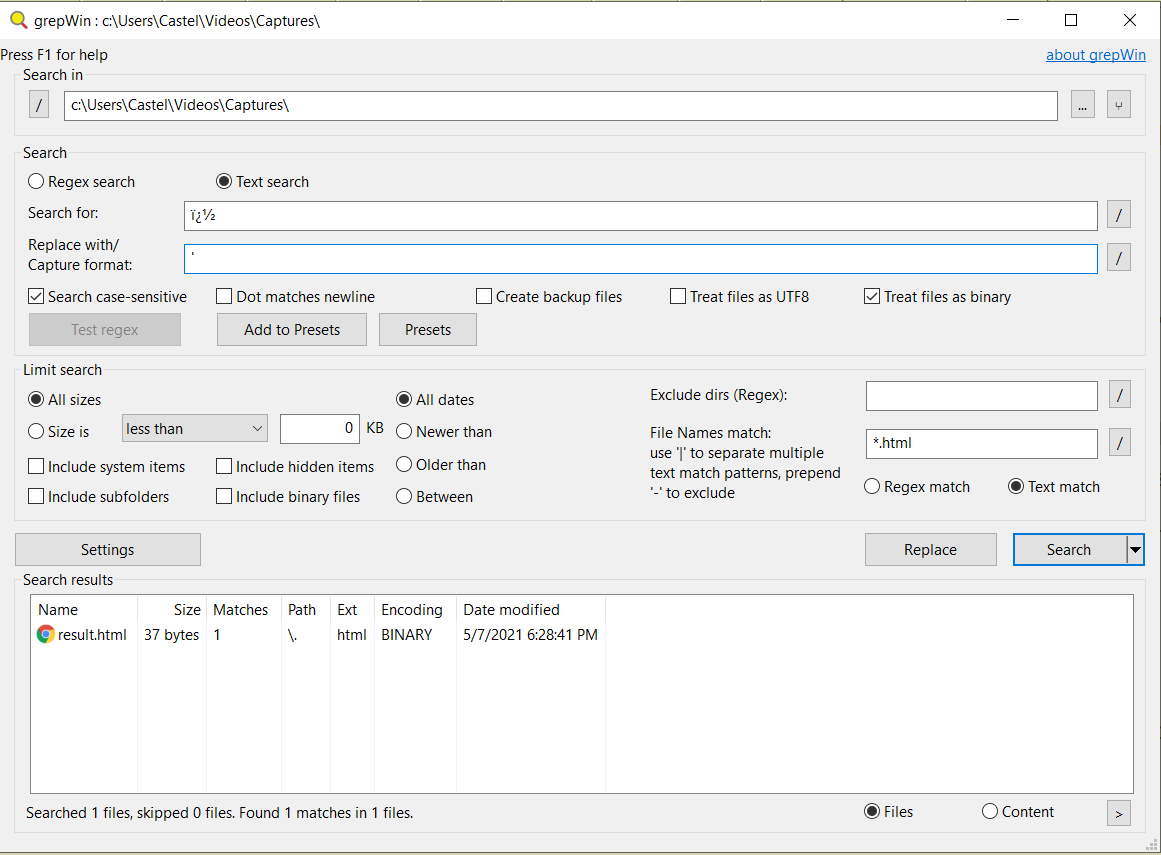1161x855 pixels.
Task: Select the result.html file name
Action: [x=92, y=634]
